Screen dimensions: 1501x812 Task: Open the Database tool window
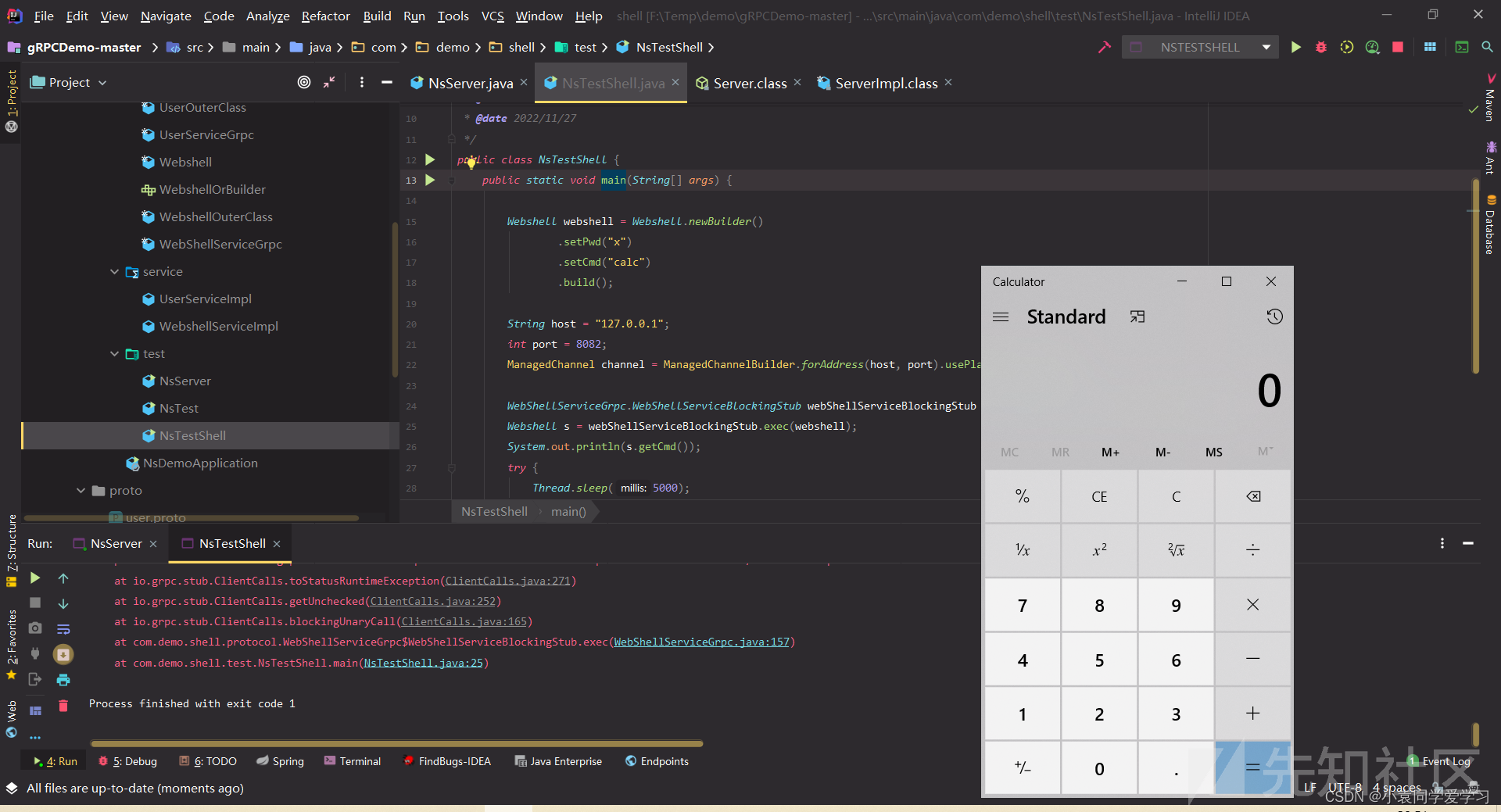[1490, 225]
